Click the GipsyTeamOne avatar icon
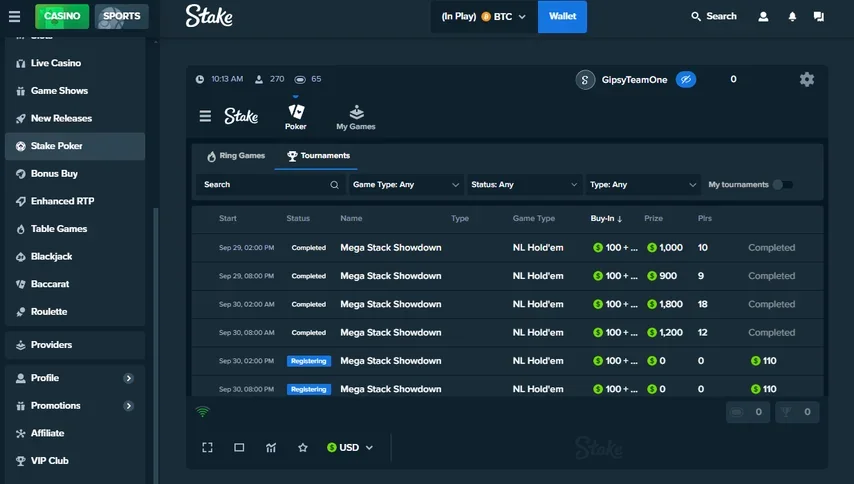Screen dimensions: 854x484 (x=585, y=80)
